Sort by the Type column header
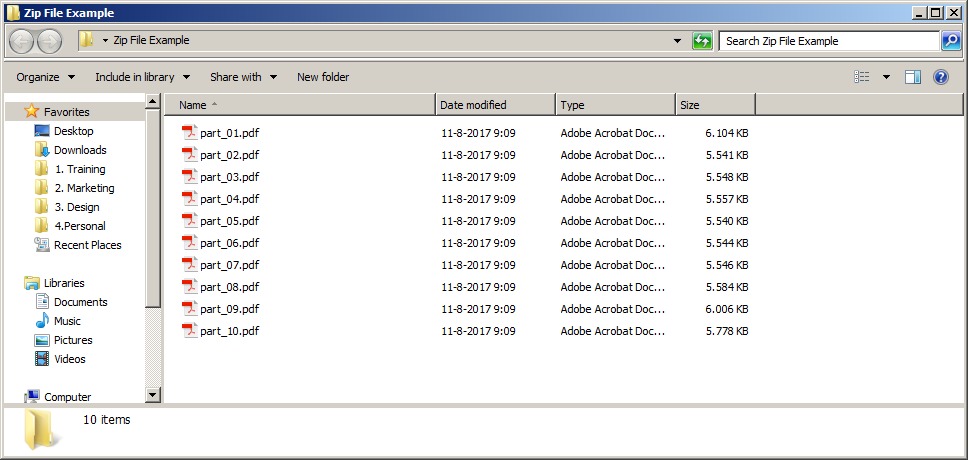The height and width of the screenshot is (460, 968). (615, 105)
